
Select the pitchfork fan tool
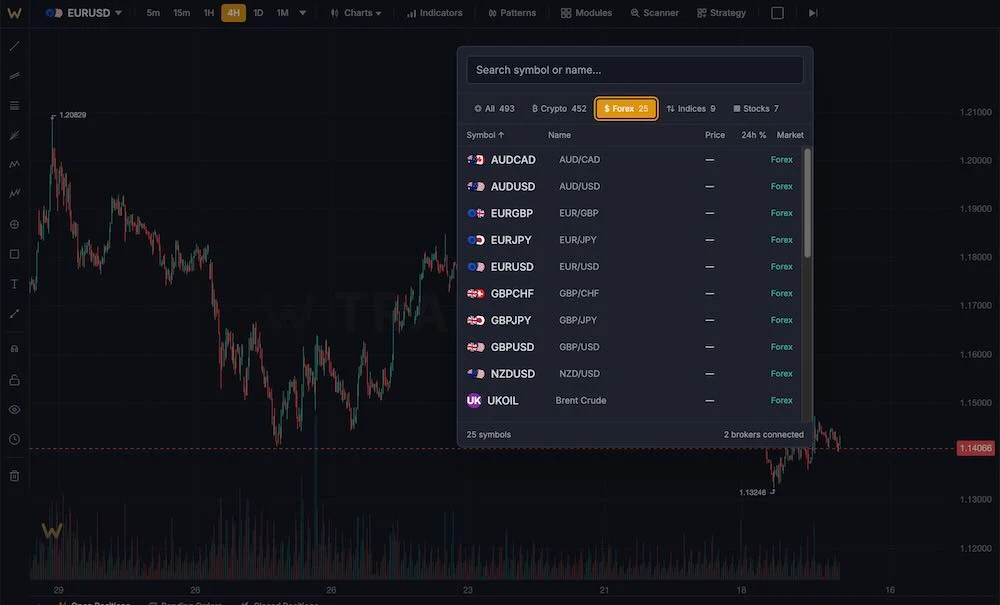[x=14, y=135]
